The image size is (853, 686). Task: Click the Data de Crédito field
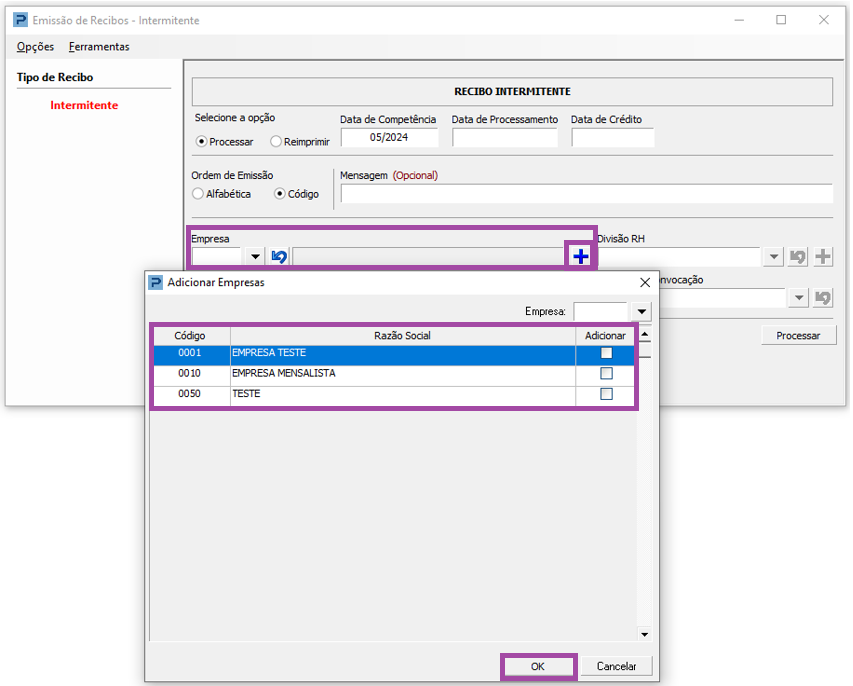tap(613, 138)
